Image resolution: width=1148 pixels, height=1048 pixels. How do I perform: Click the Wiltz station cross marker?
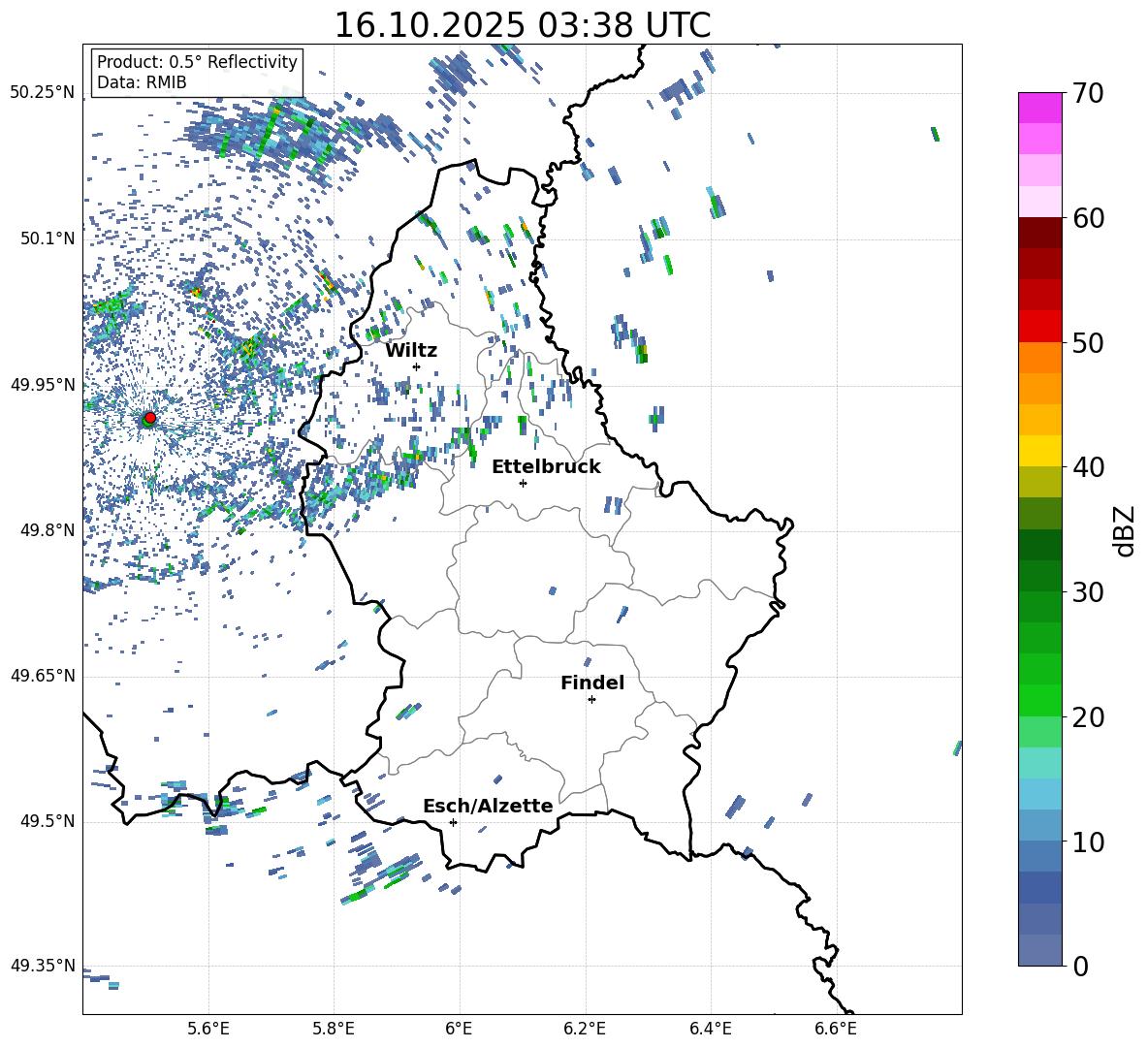tap(417, 366)
